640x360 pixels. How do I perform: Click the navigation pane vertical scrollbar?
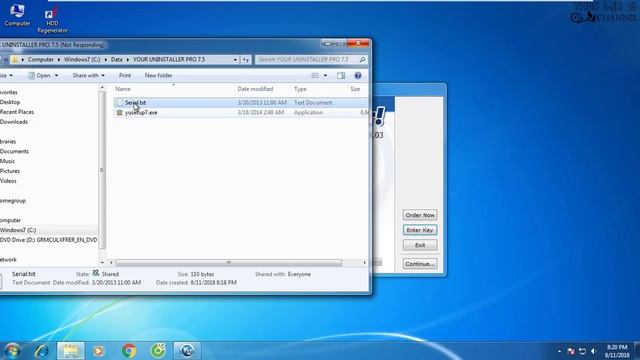(102, 170)
